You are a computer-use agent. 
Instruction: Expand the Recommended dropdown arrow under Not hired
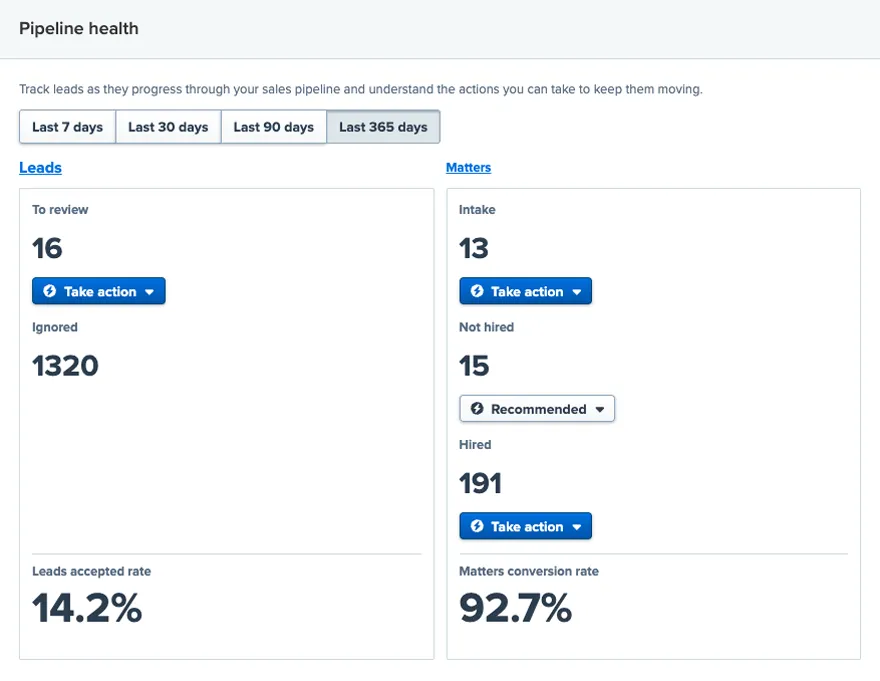[600, 409]
